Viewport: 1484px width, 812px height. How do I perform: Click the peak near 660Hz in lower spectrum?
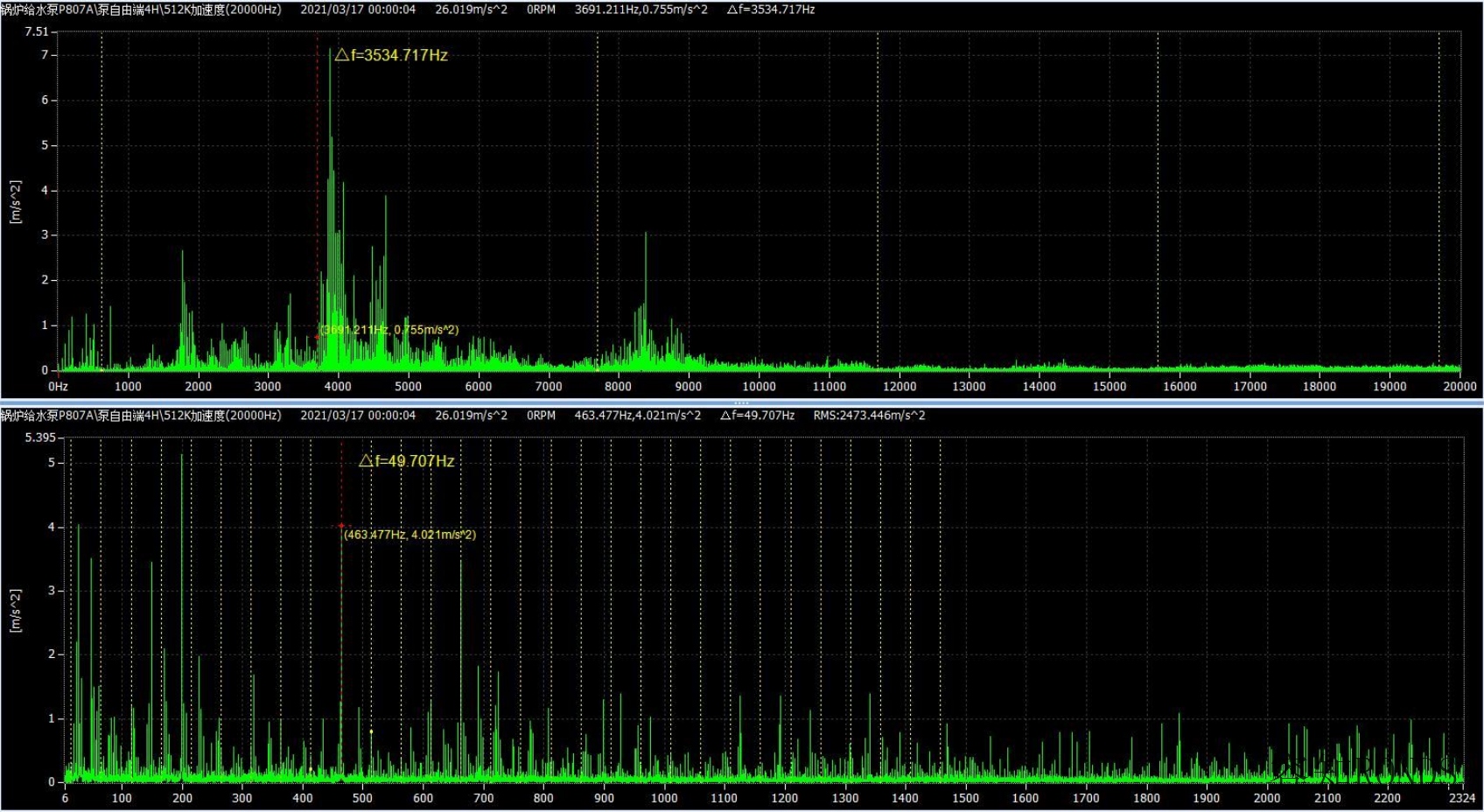(x=461, y=560)
